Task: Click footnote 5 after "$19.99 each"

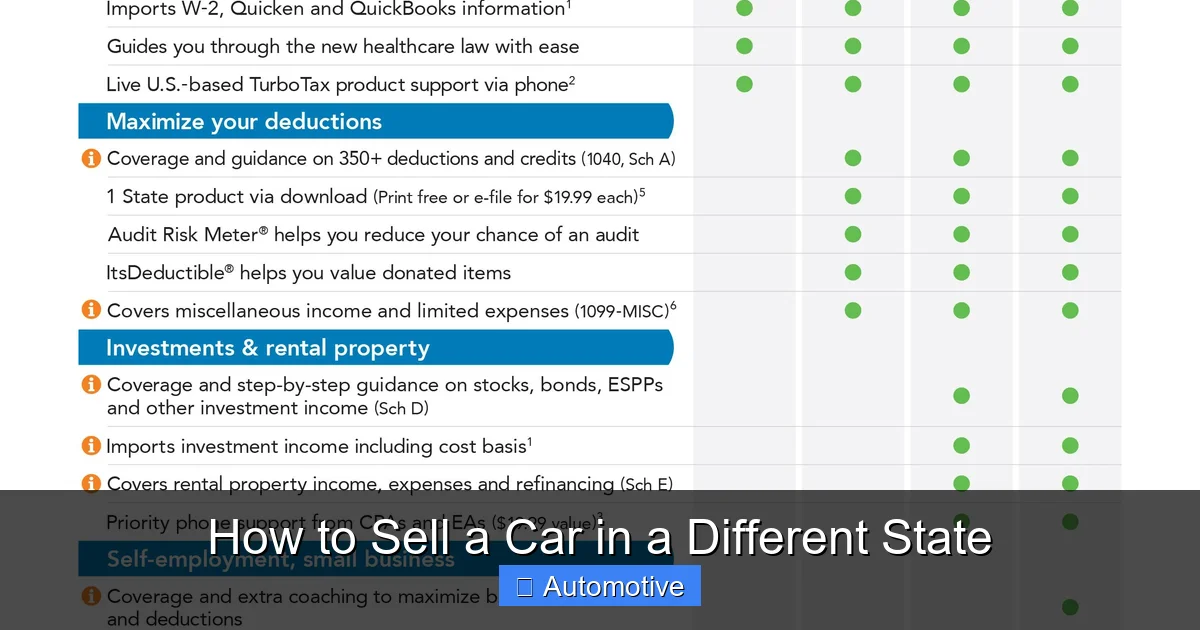Action: [641, 190]
